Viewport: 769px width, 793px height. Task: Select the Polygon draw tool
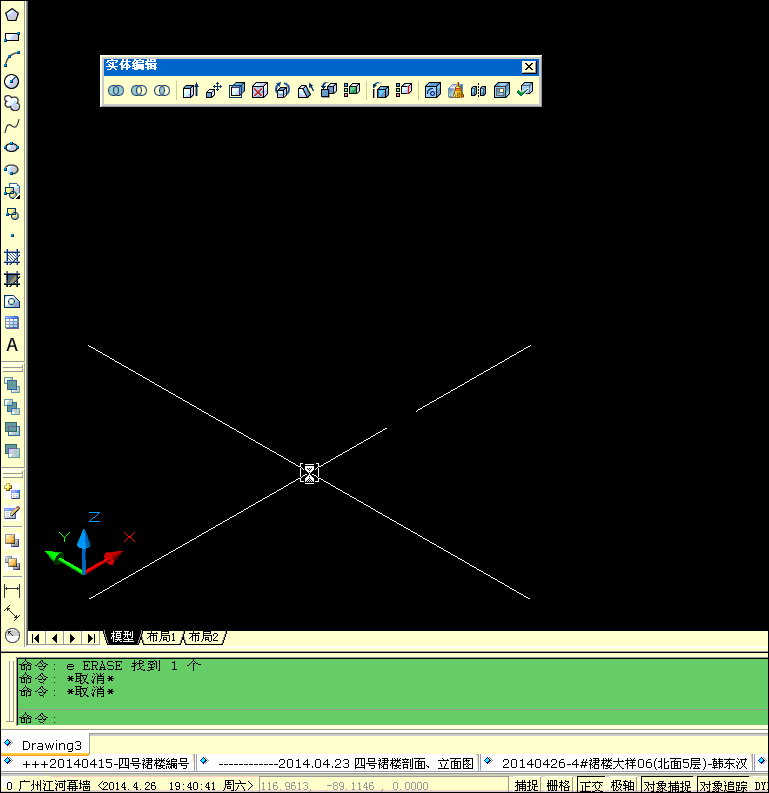(x=12, y=14)
